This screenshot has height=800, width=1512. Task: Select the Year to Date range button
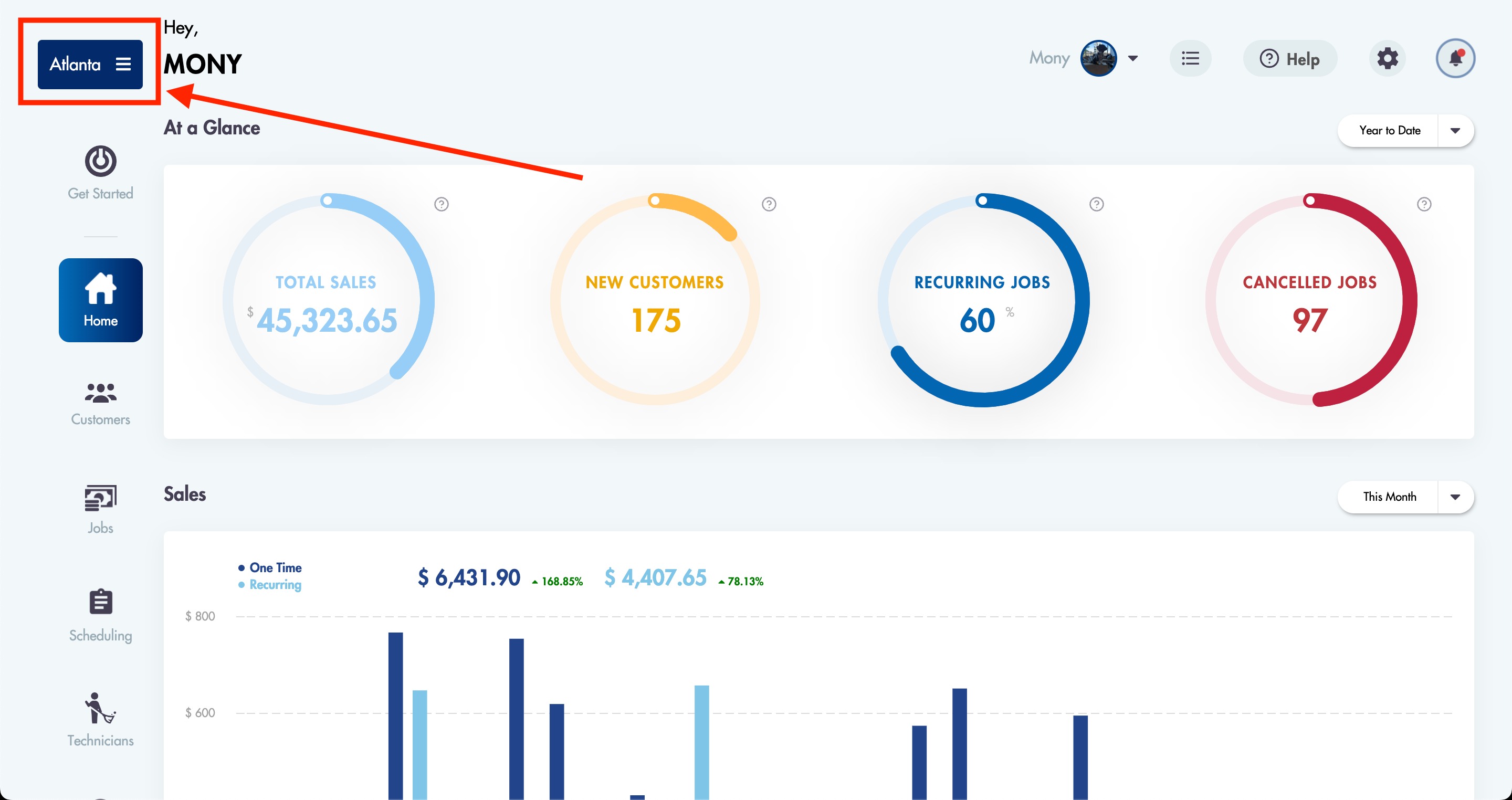tap(1389, 130)
